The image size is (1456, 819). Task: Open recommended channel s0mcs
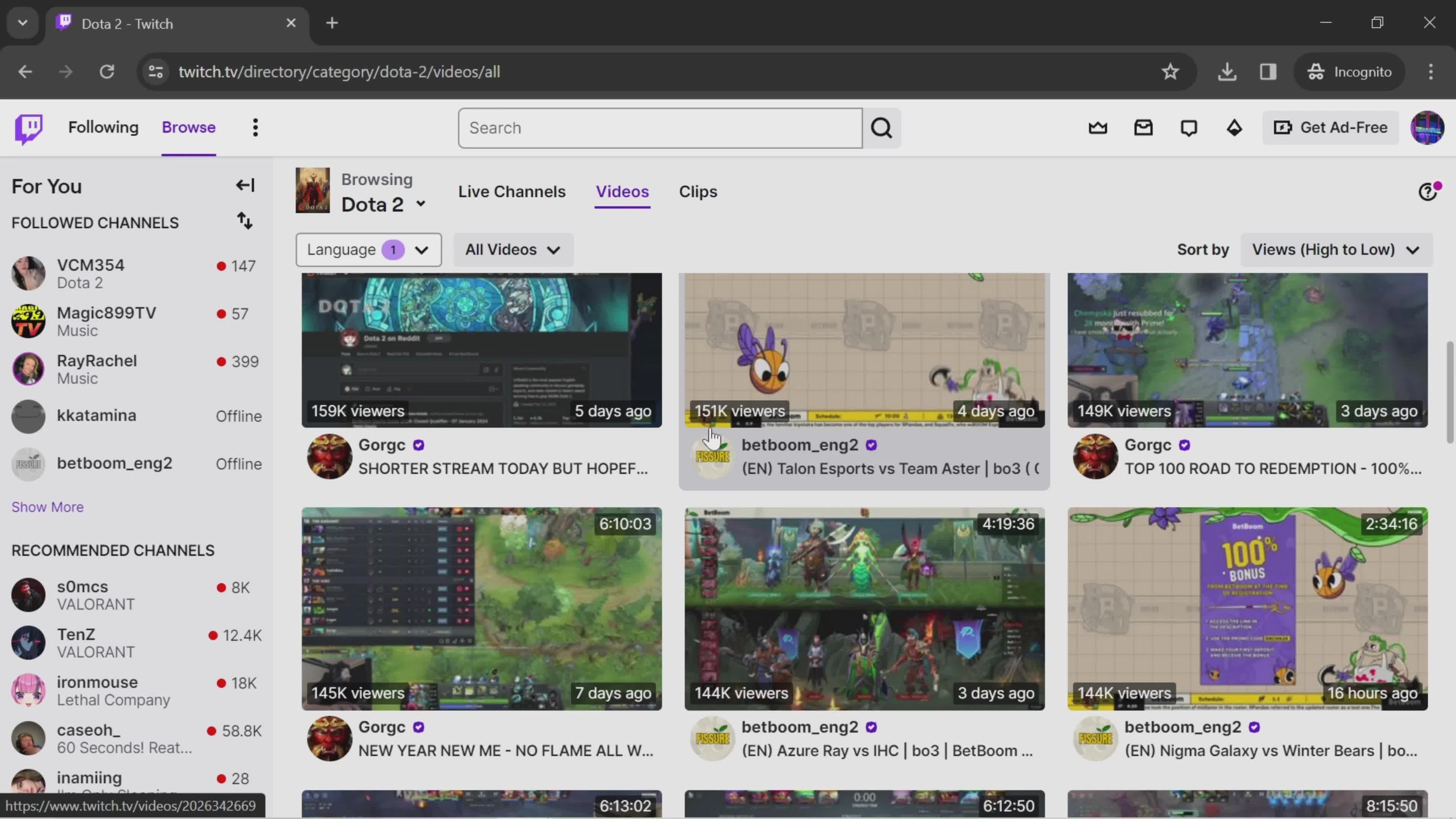coord(136,595)
